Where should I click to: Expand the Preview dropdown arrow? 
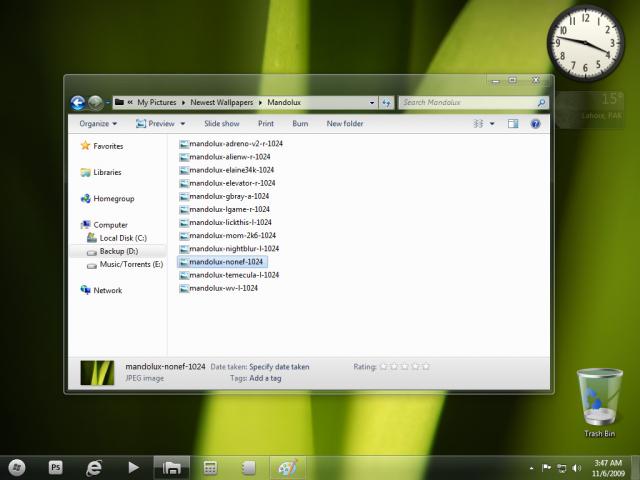[x=183, y=123]
